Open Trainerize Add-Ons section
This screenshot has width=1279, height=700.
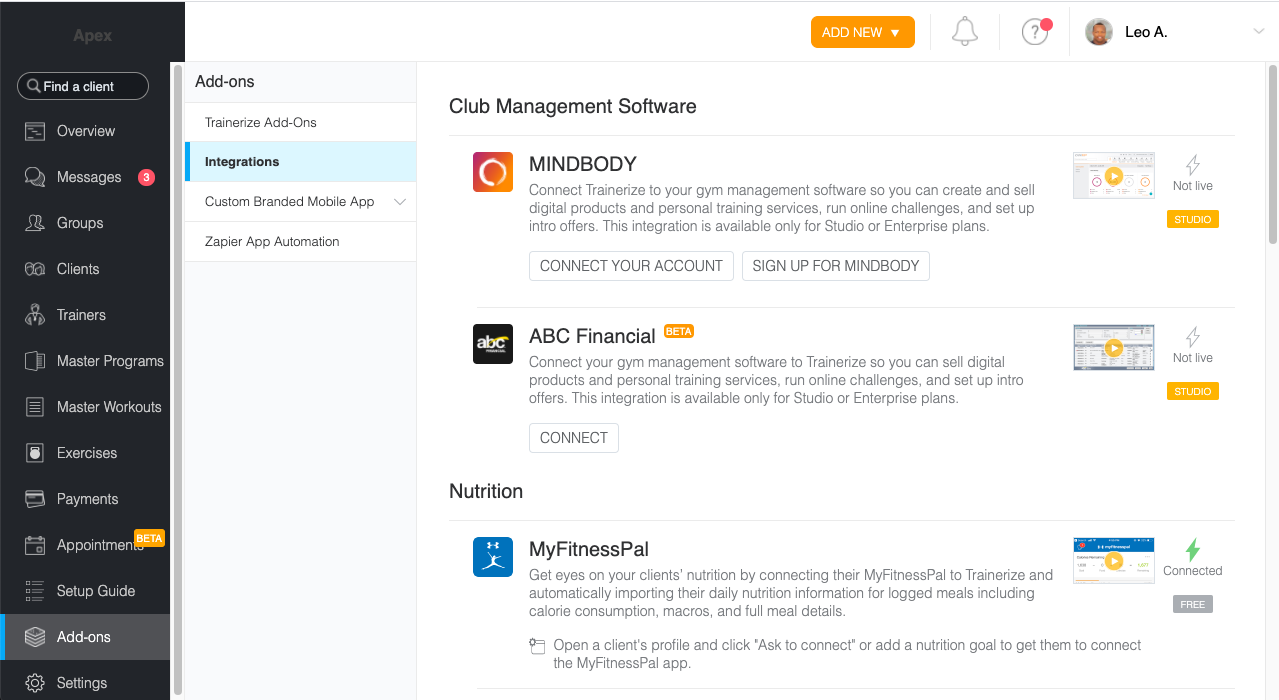coord(300,122)
